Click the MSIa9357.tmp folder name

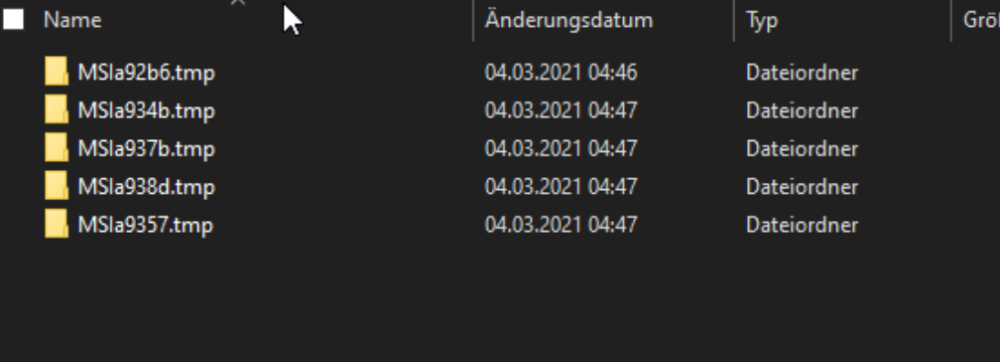(145, 226)
